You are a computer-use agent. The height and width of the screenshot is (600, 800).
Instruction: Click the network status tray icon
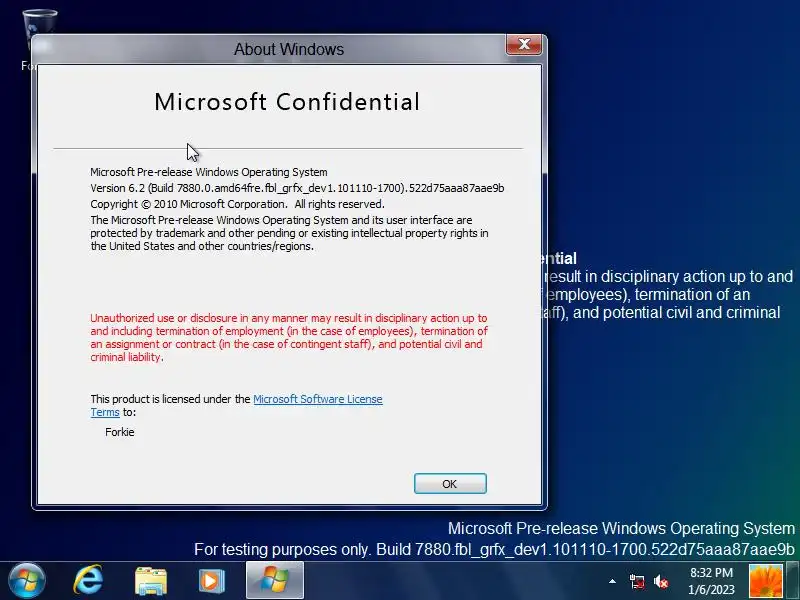click(636, 581)
